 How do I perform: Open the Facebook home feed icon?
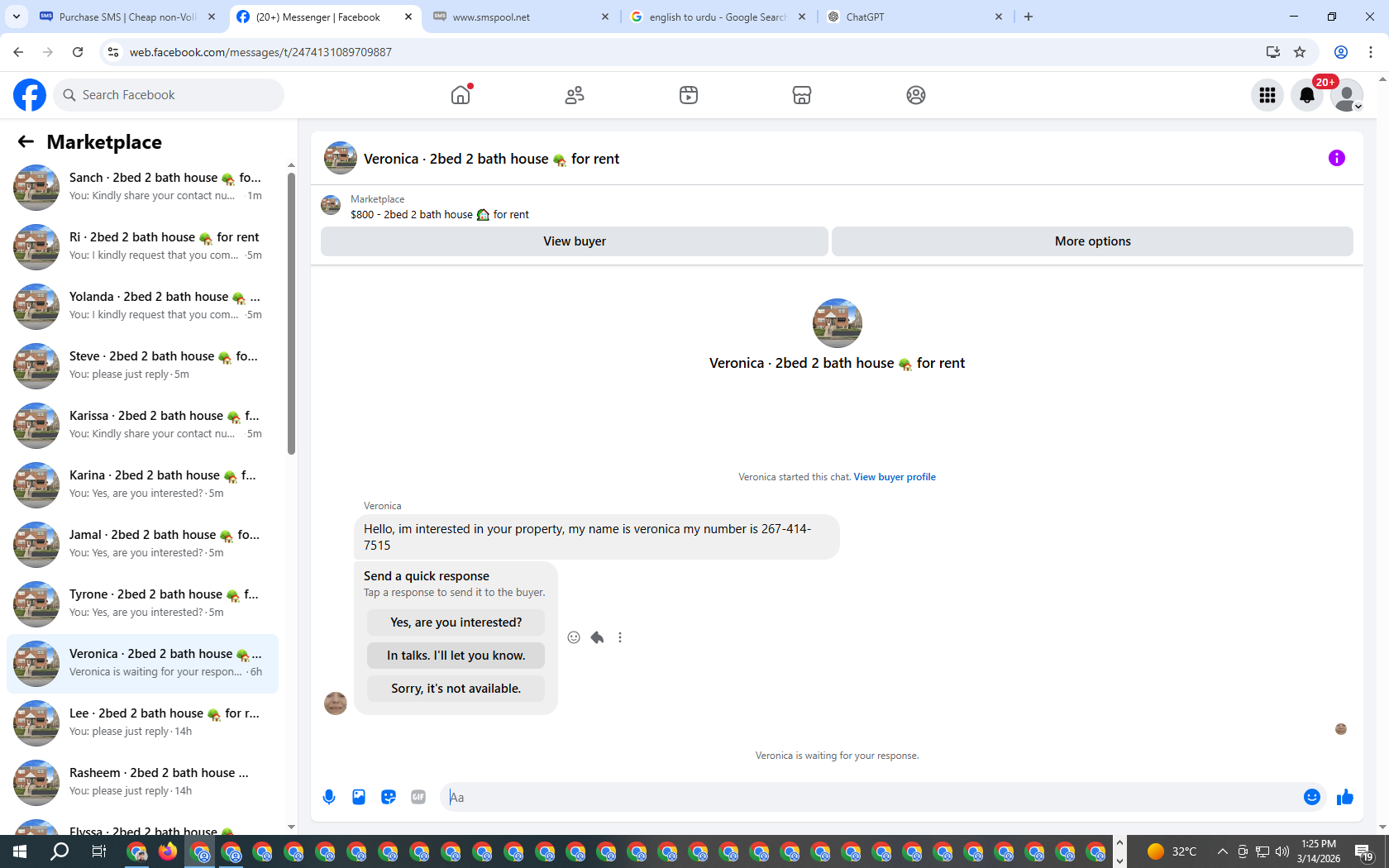pyautogui.click(x=461, y=95)
